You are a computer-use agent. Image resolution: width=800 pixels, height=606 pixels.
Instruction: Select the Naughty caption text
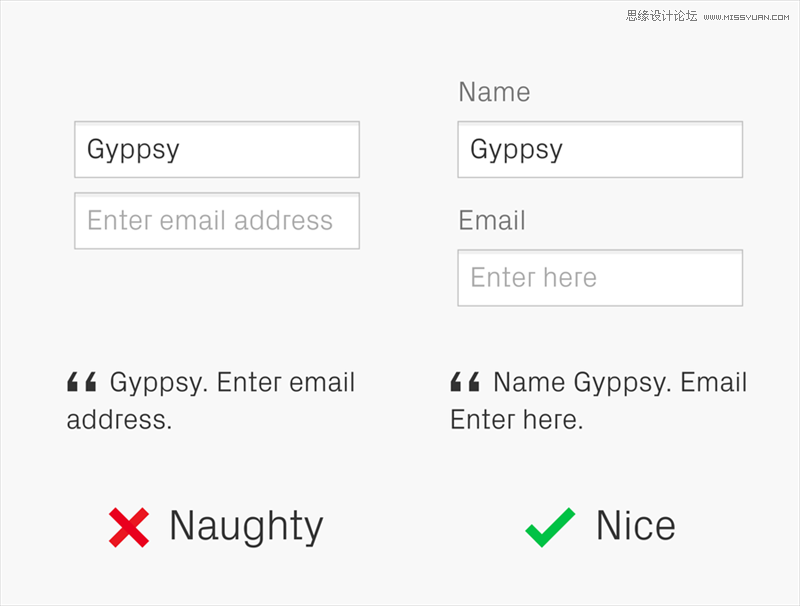(246, 527)
